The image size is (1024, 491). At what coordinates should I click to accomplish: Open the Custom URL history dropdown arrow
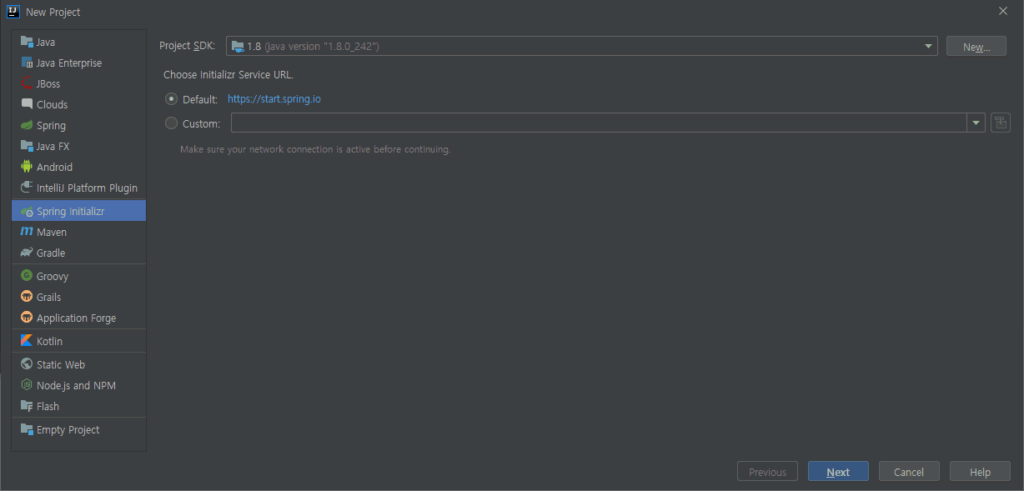pos(976,123)
